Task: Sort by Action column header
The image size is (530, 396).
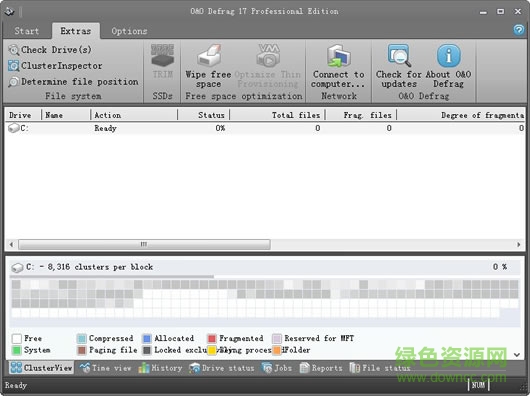Action: pyautogui.click(x=134, y=115)
